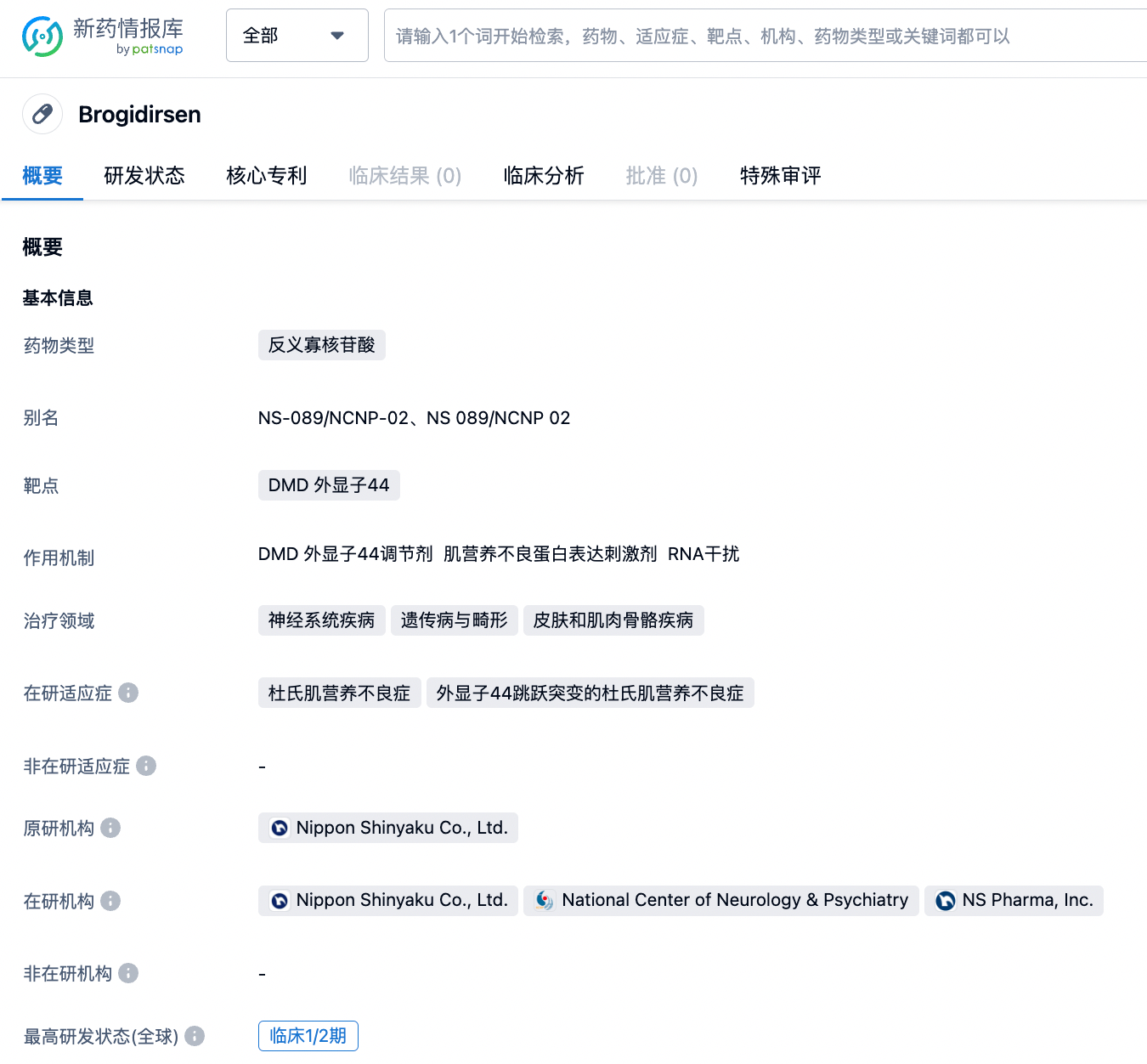Go to the 临床分析 tab

(544, 176)
